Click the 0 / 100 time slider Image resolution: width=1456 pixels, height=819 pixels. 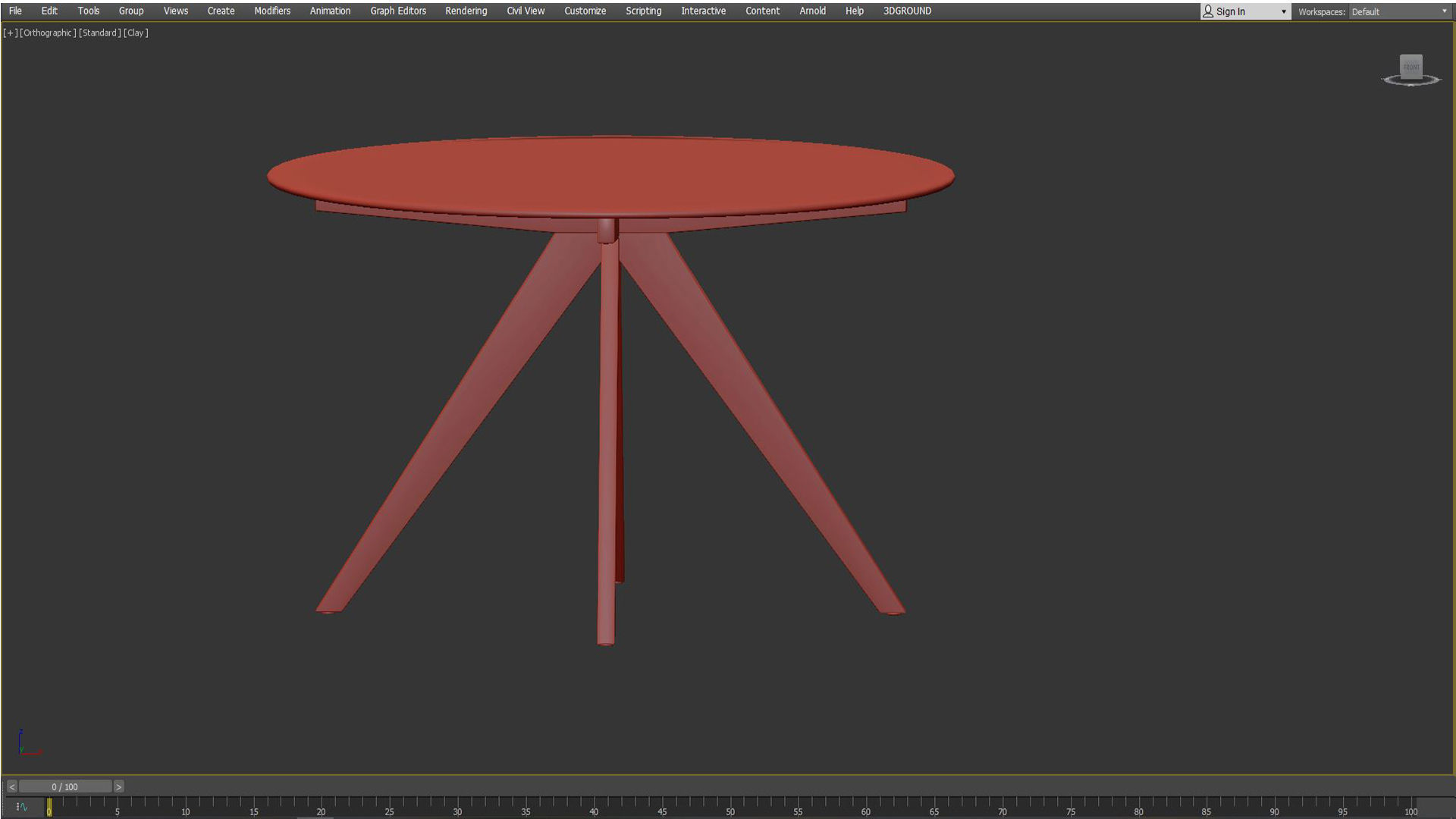pos(65,787)
